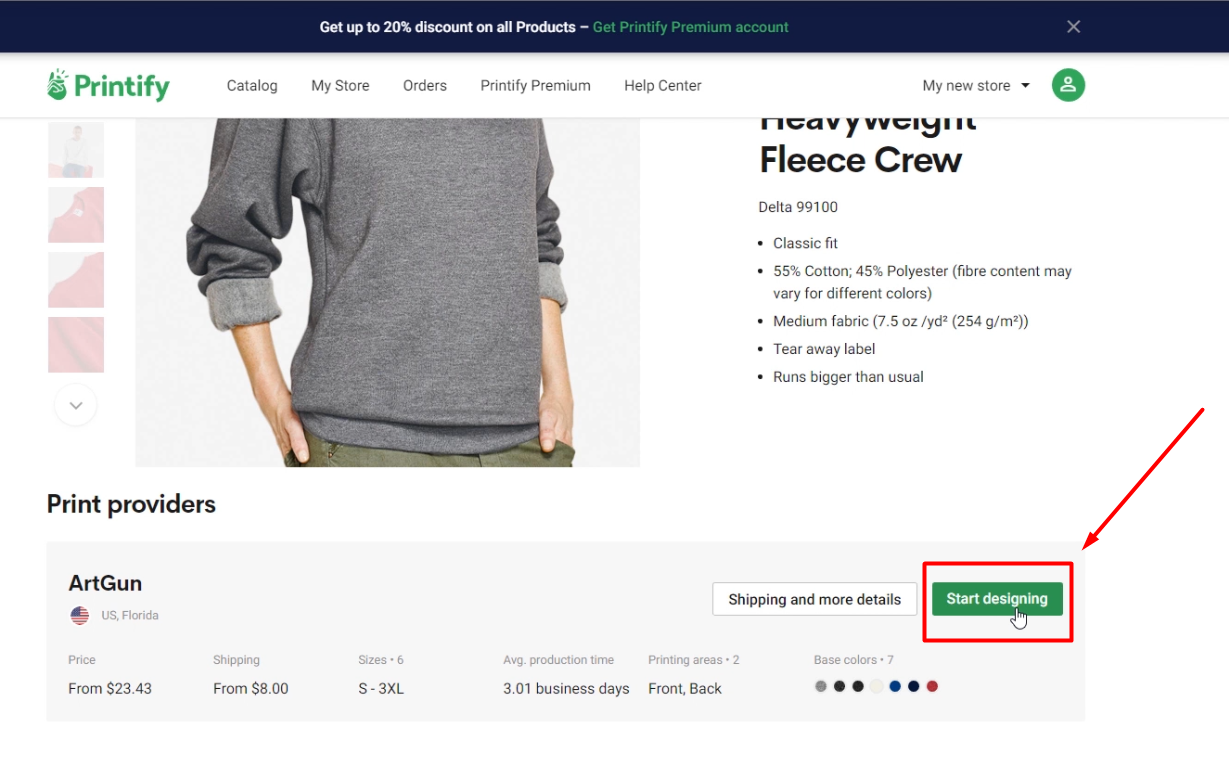
Task: Open Printify Premium from navigation
Action: (535, 86)
